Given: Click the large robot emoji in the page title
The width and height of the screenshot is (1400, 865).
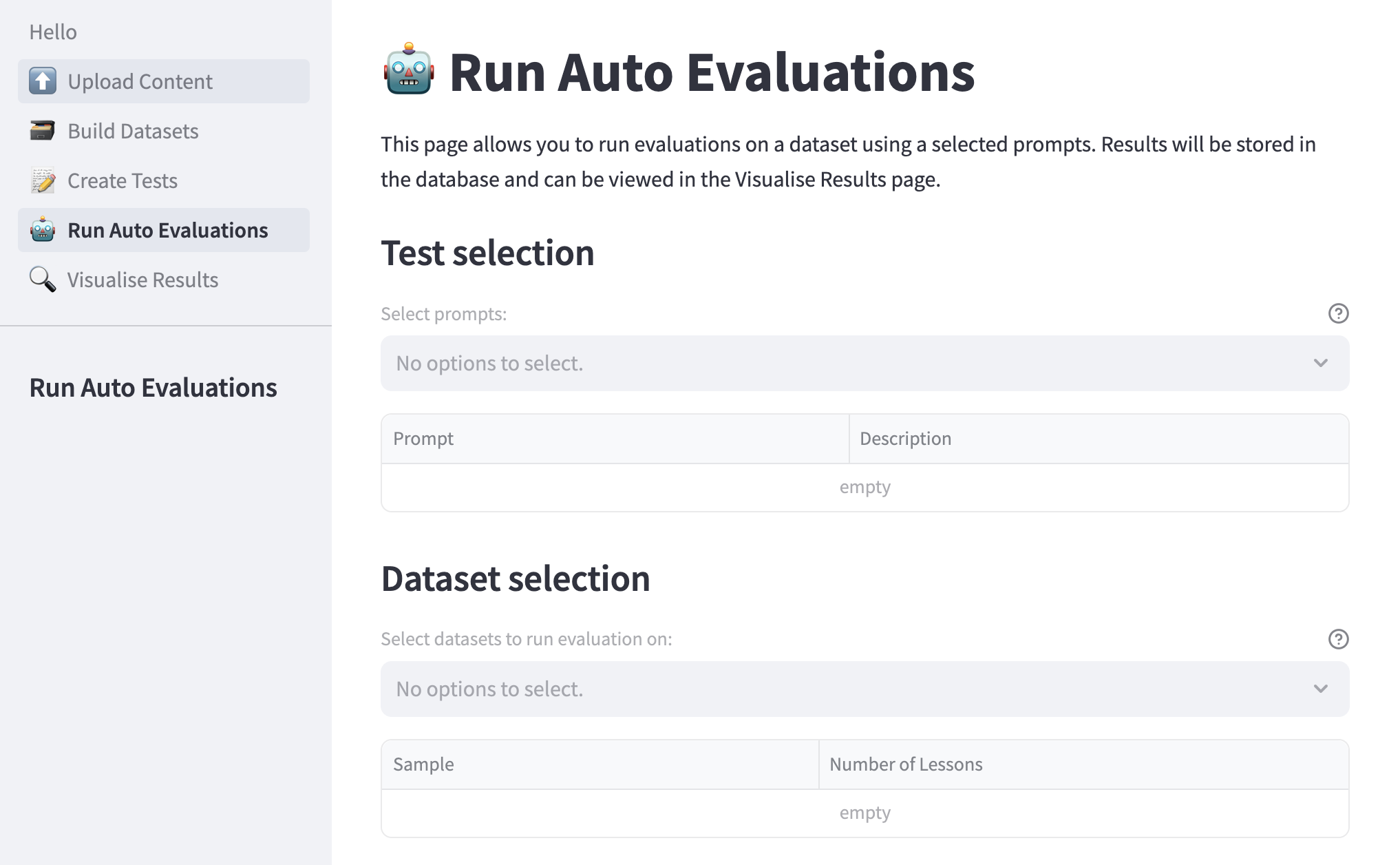Looking at the screenshot, I should [x=409, y=70].
